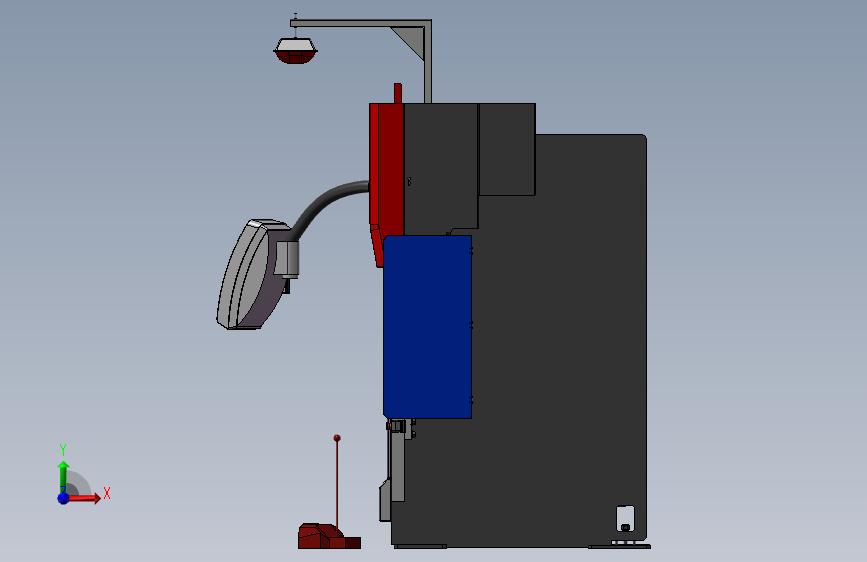Select the large dark gray side frame

point(558,343)
